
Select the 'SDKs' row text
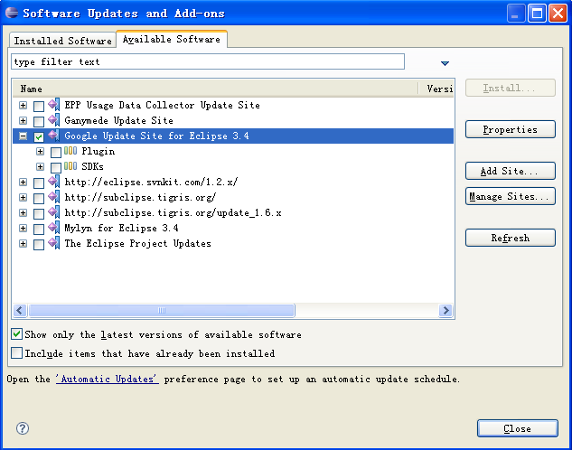click(92, 166)
